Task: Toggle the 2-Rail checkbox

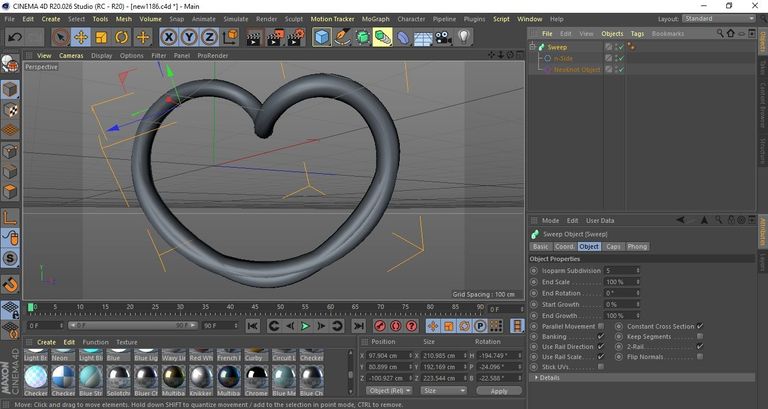Action: 700,347
